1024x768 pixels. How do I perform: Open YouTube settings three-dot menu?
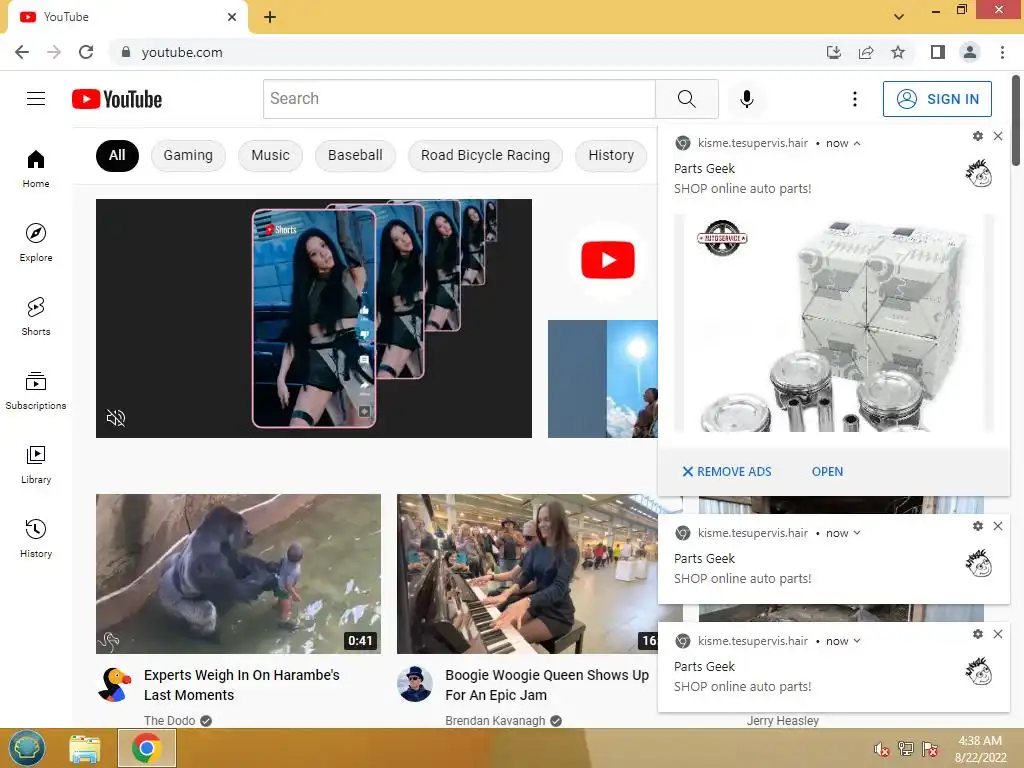click(854, 99)
